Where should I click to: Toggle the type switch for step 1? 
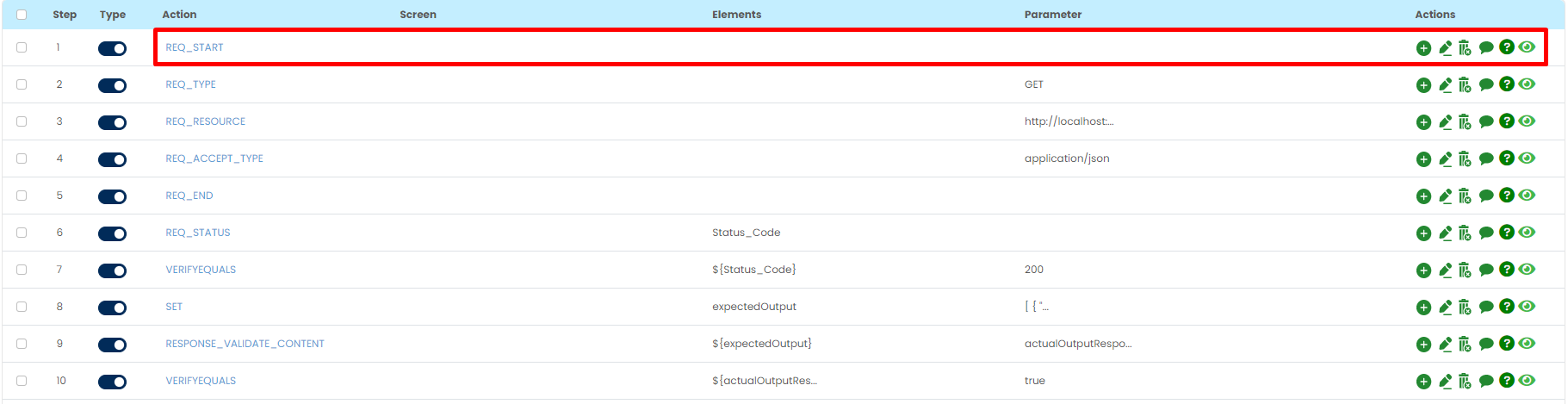point(112,48)
